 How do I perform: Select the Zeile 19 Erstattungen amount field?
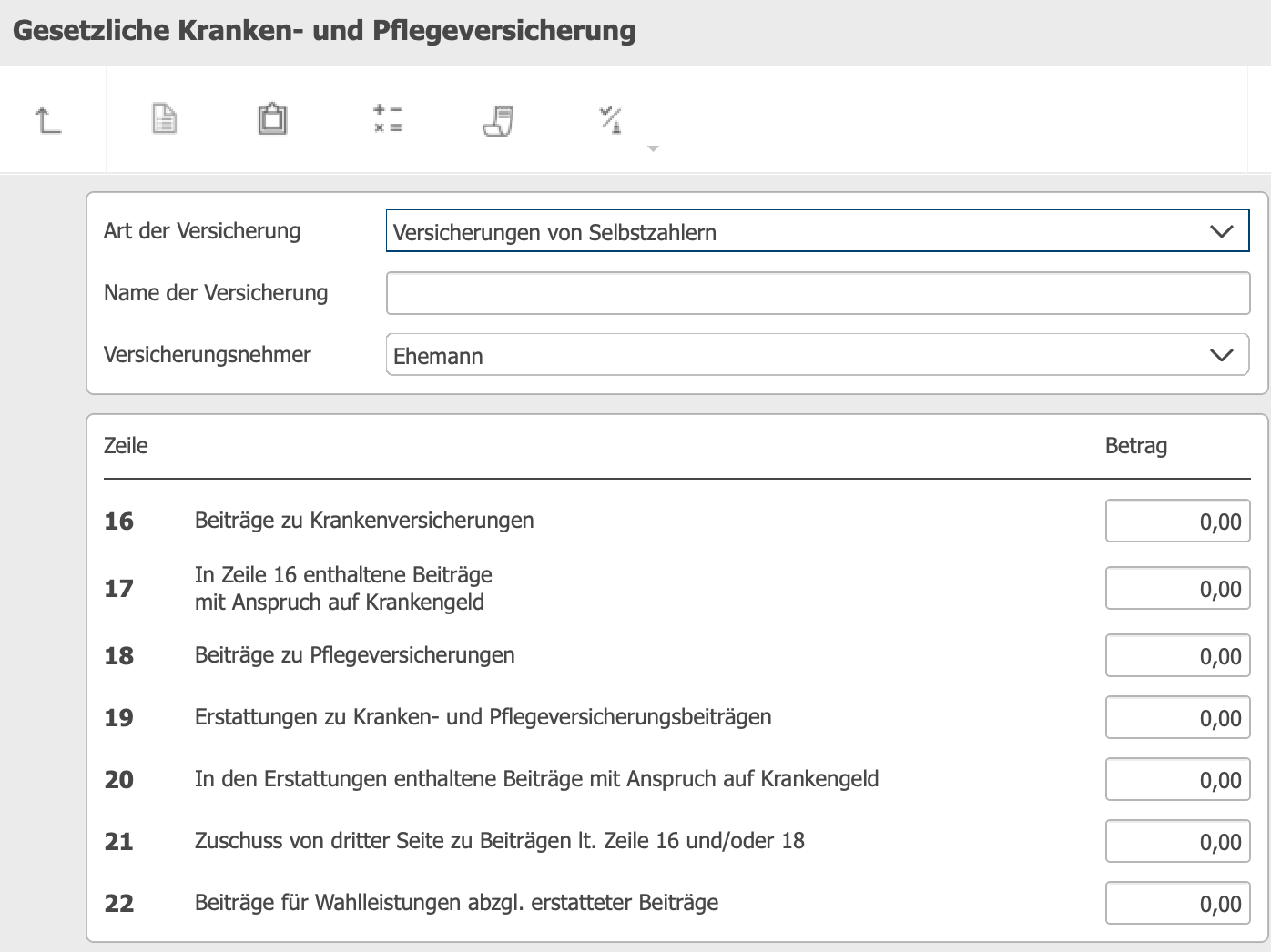pyautogui.click(x=1177, y=718)
